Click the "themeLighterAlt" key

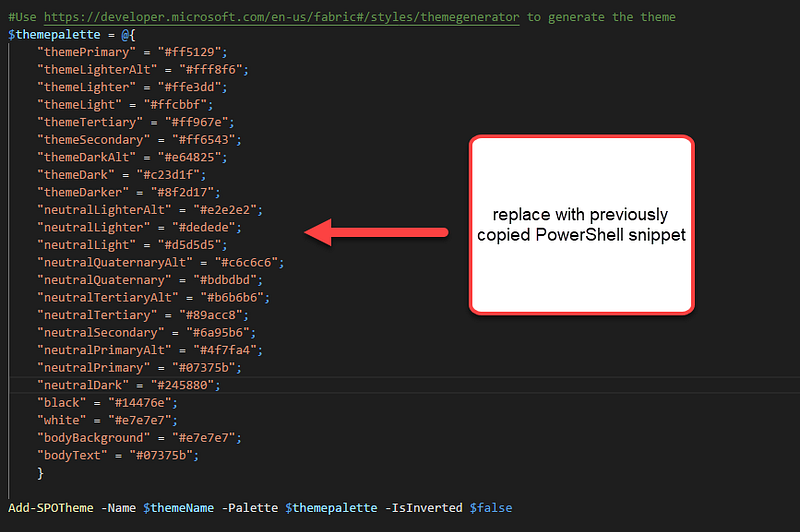click(97, 70)
